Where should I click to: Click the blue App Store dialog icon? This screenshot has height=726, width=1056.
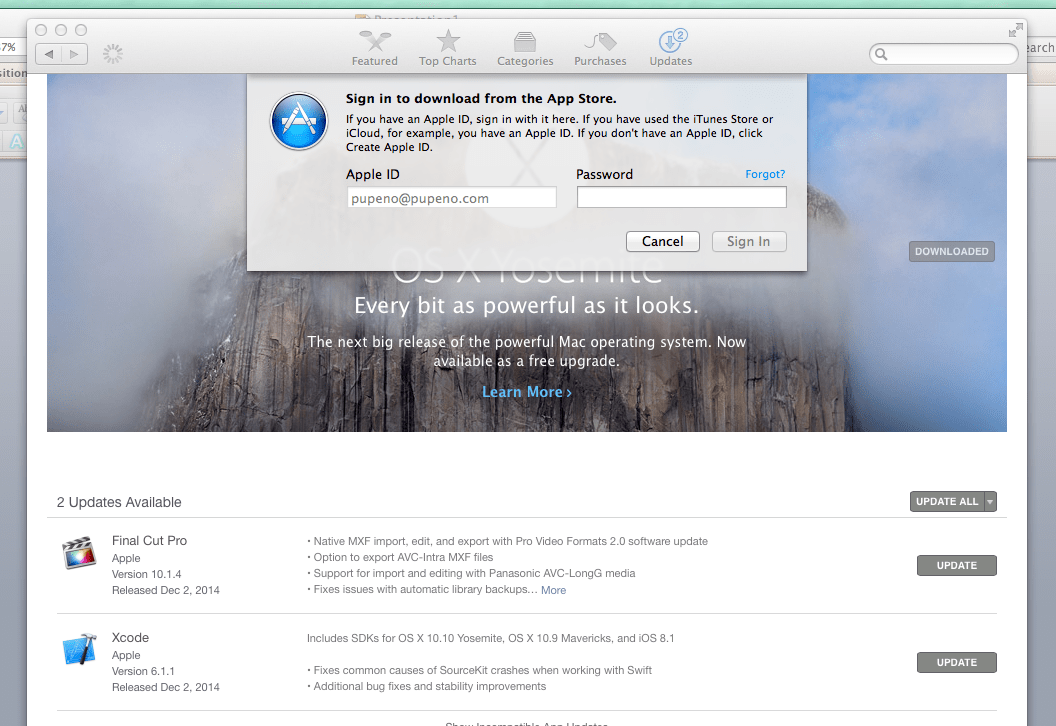pos(299,121)
